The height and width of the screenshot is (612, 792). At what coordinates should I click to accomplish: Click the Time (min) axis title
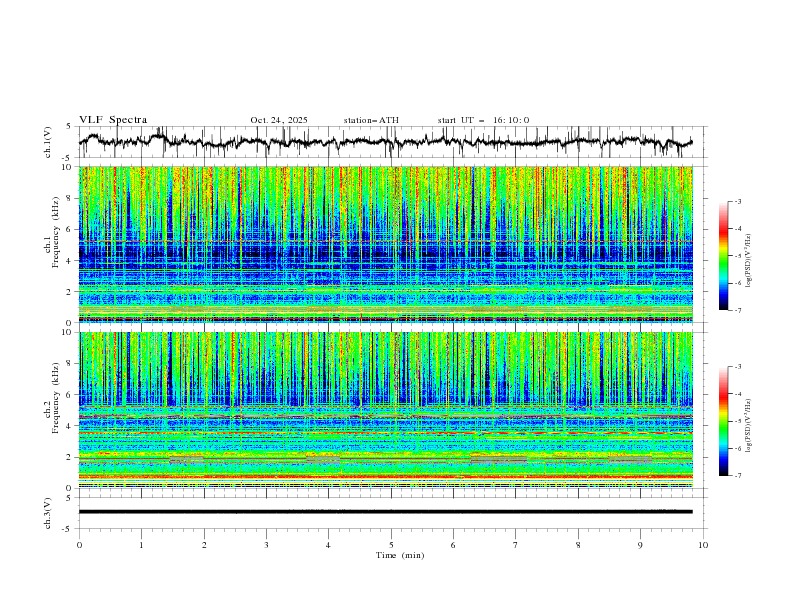[x=400, y=555]
